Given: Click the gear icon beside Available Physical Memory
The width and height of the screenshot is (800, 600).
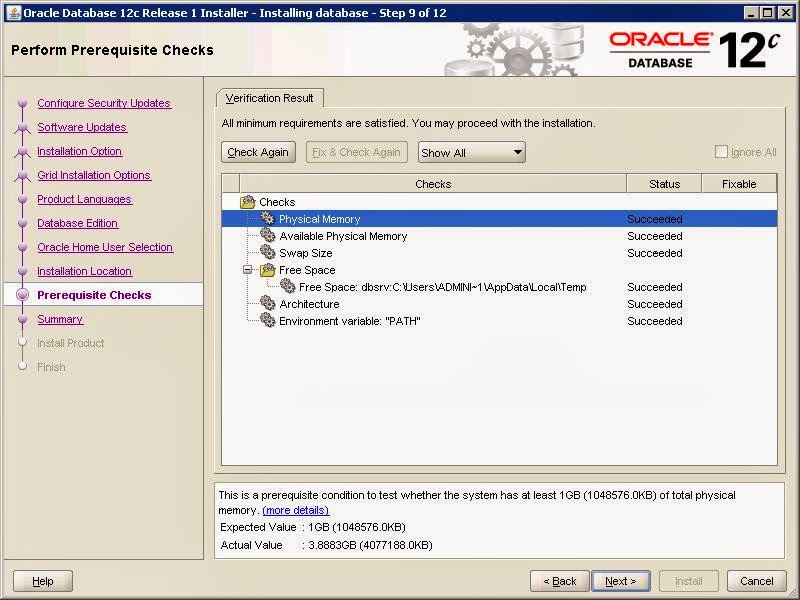Looking at the screenshot, I should pyautogui.click(x=267, y=236).
